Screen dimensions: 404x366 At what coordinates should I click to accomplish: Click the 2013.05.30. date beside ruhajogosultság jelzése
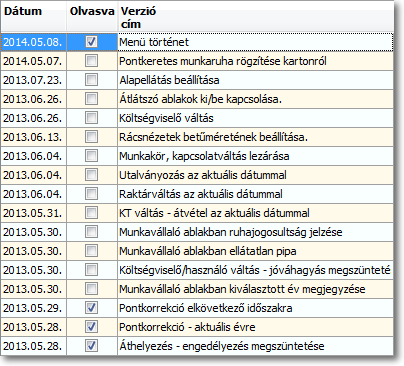point(33,232)
